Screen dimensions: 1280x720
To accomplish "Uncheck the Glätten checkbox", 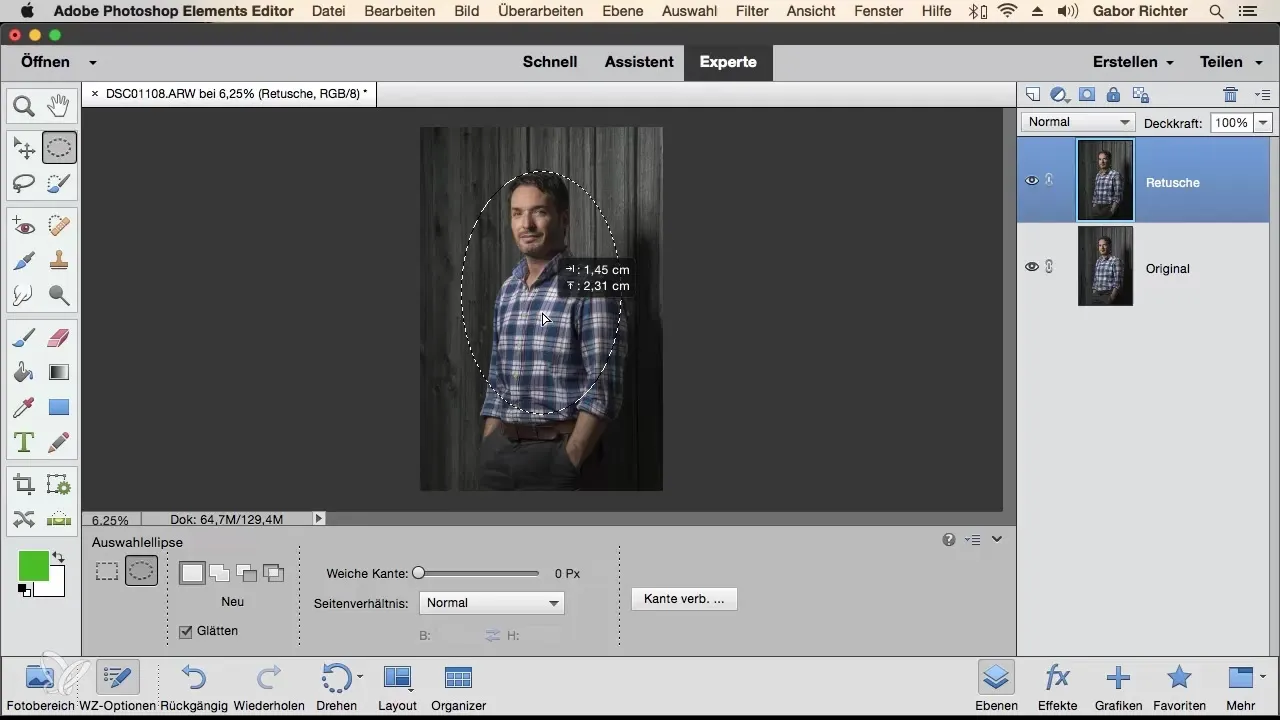I will pos(185,631).
